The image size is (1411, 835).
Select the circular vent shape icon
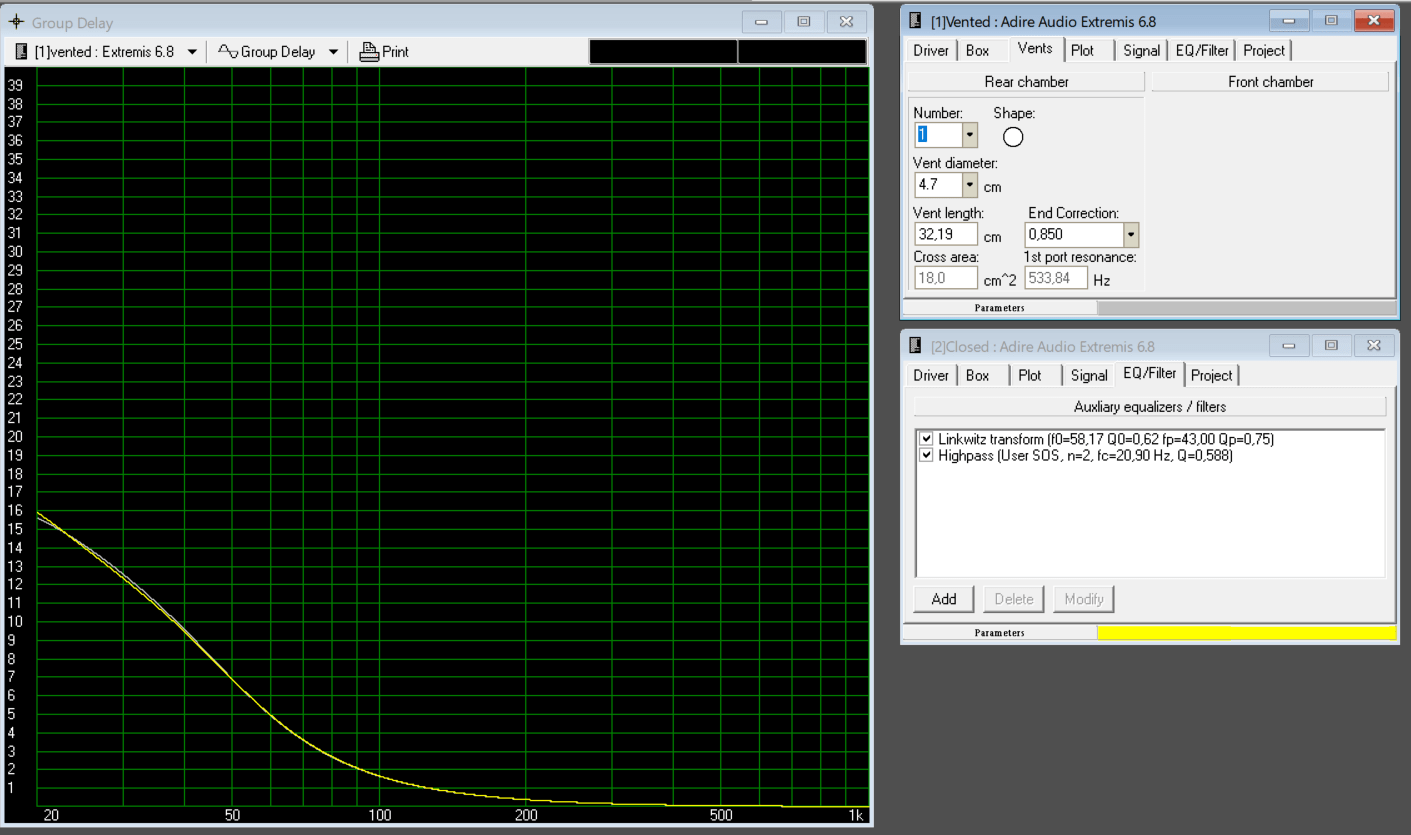click(x=1013, y=137)
